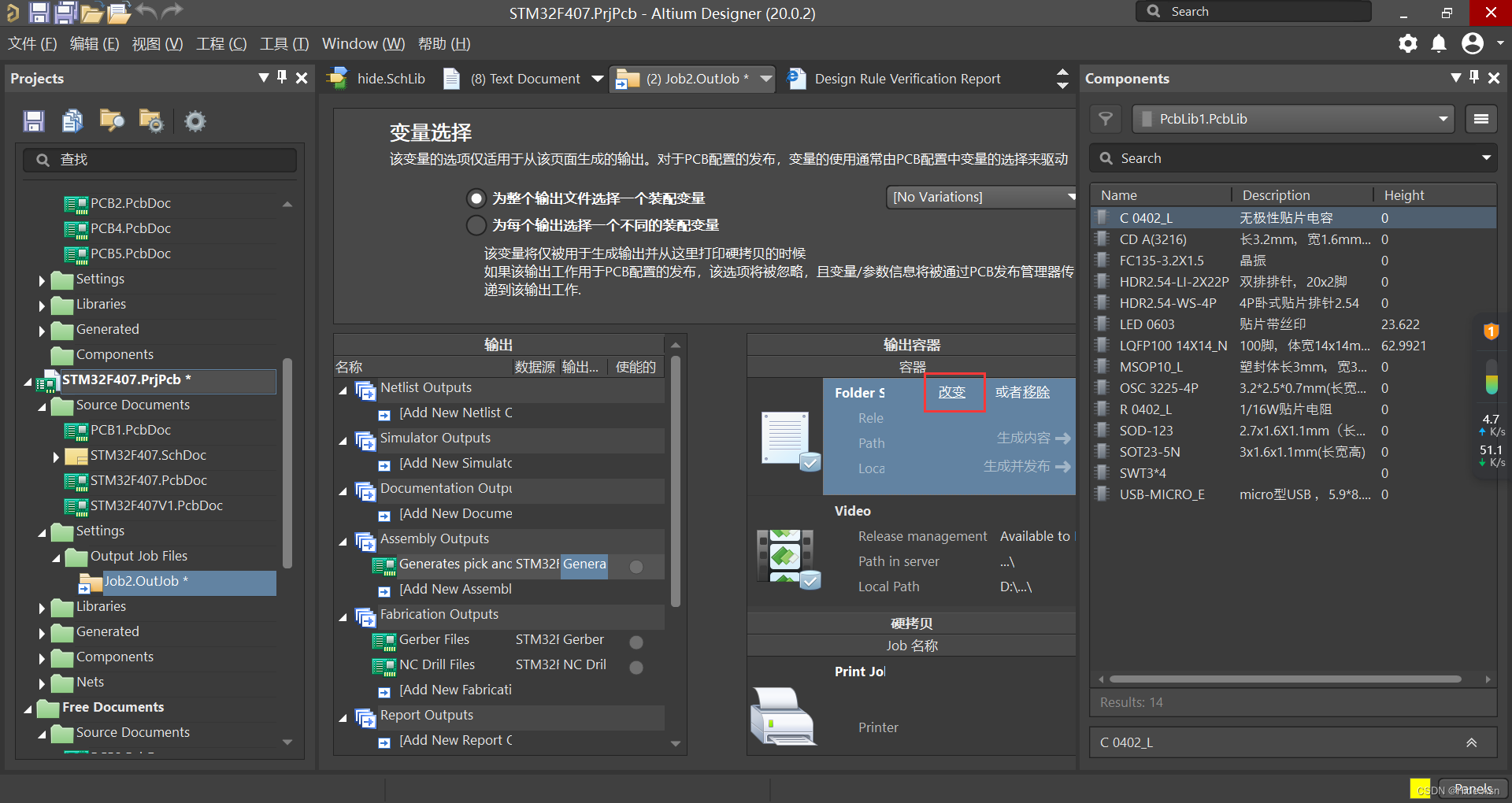The height and width of the screenshot is (803, 1512).
Task: Open the 工程 (C) menu
Action: click(221, 43)
